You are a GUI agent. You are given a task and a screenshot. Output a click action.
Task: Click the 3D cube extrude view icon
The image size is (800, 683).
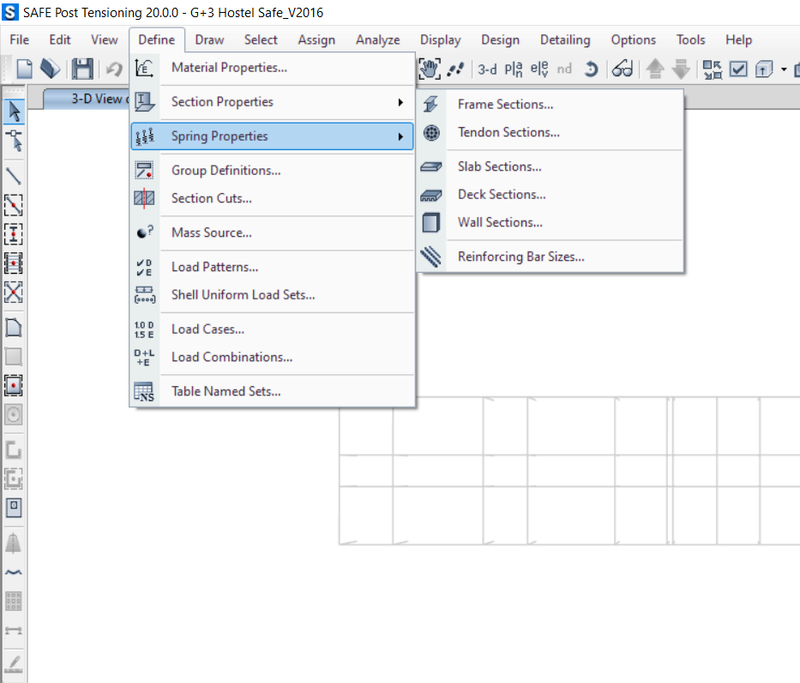(764, 69)
